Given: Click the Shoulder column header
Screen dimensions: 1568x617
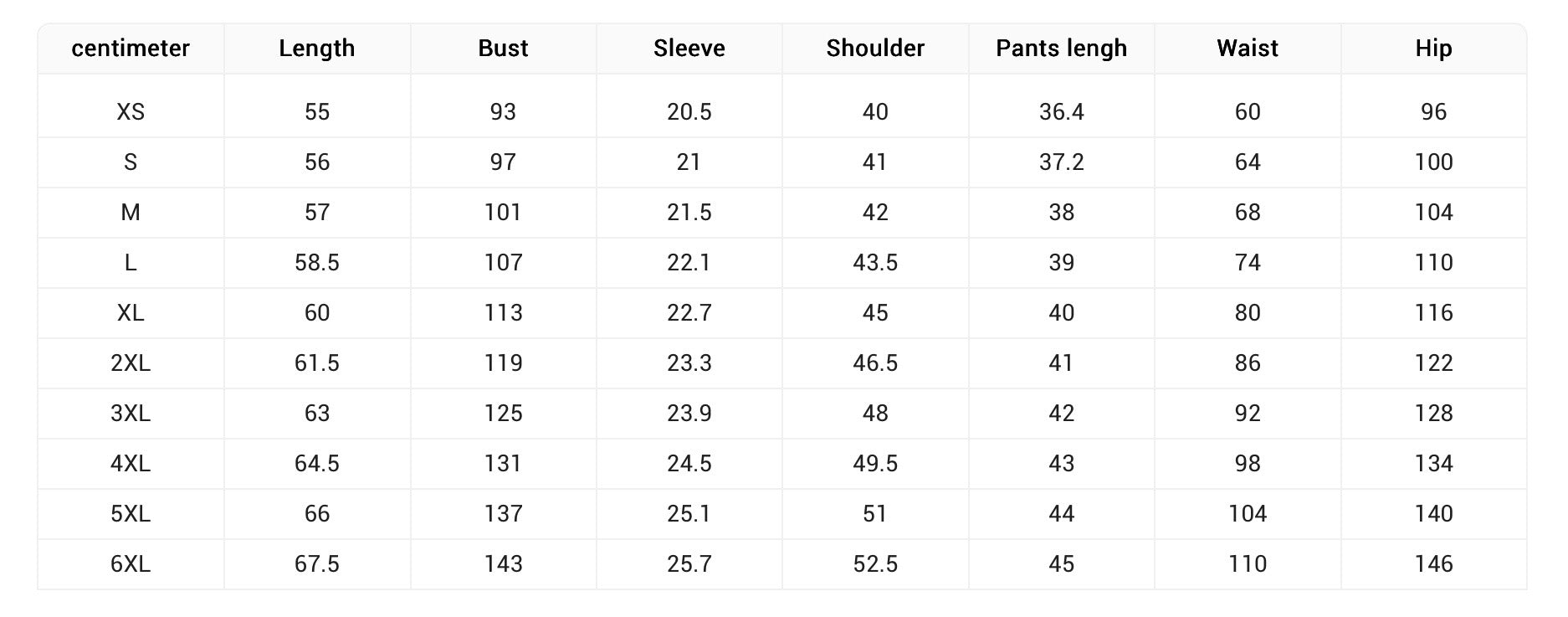Looking at the screenshot, I should (x=875, y=49).
